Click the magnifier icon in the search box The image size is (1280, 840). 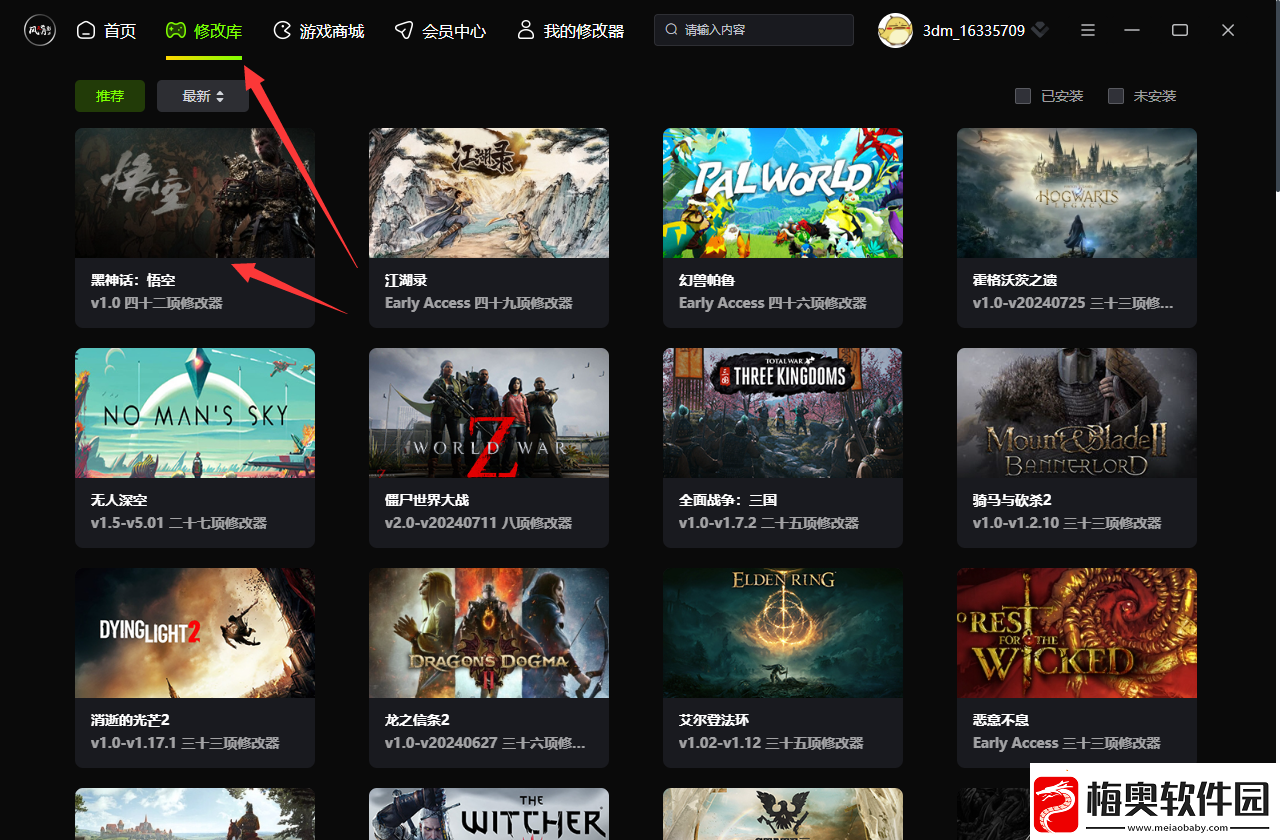click(x=672, y=30)
